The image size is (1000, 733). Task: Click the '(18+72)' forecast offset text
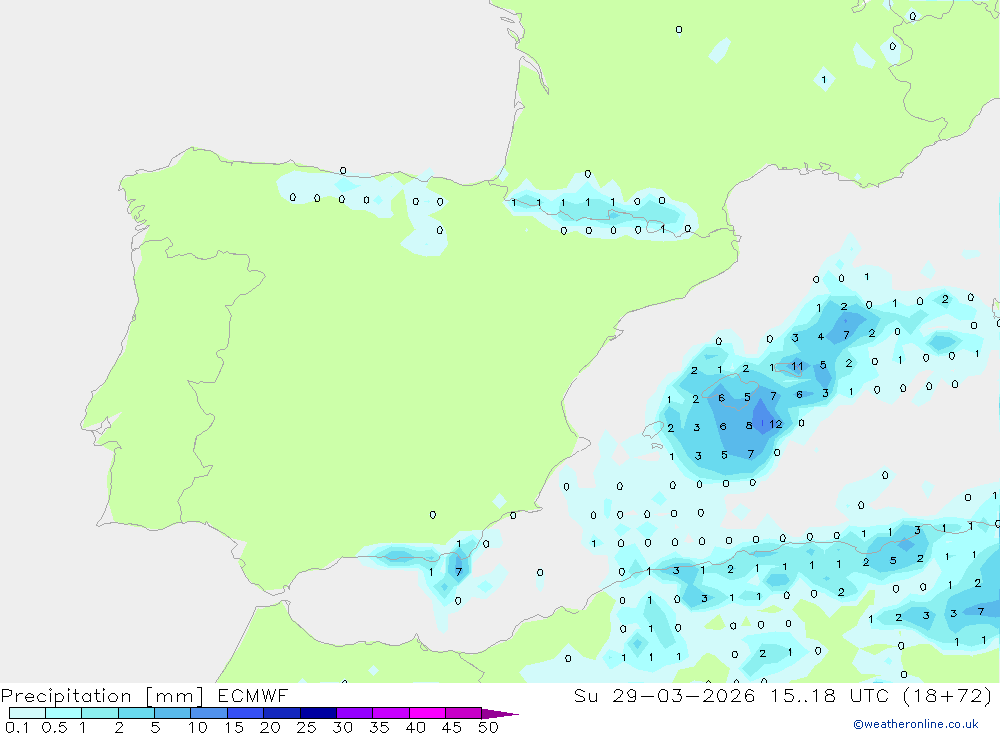[948, 695]
